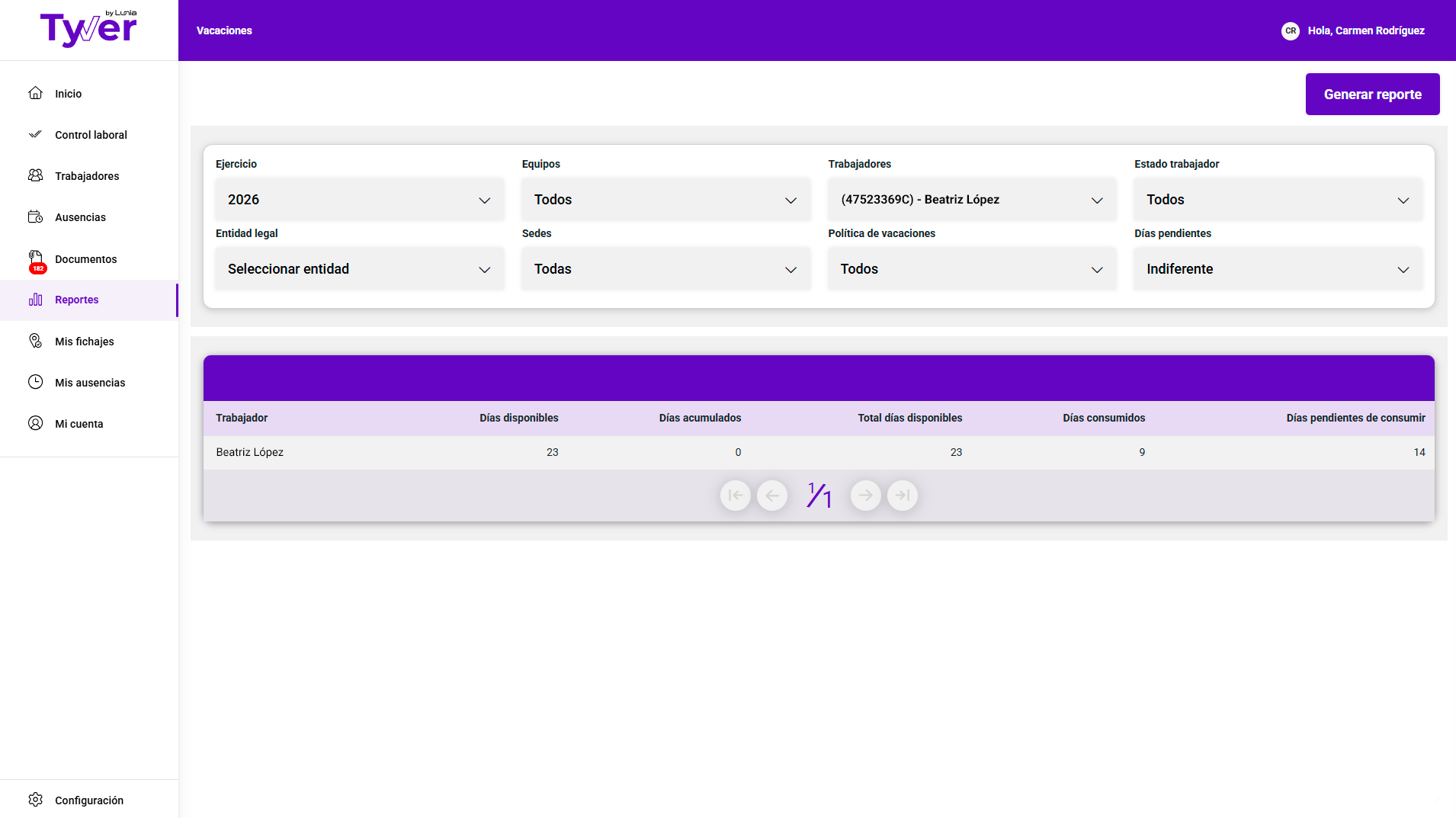Open the Configuración gear icon
Image resolution: width=1456 pixels, height=818 pixels.
pyautogui.click(x=35, y=800)
